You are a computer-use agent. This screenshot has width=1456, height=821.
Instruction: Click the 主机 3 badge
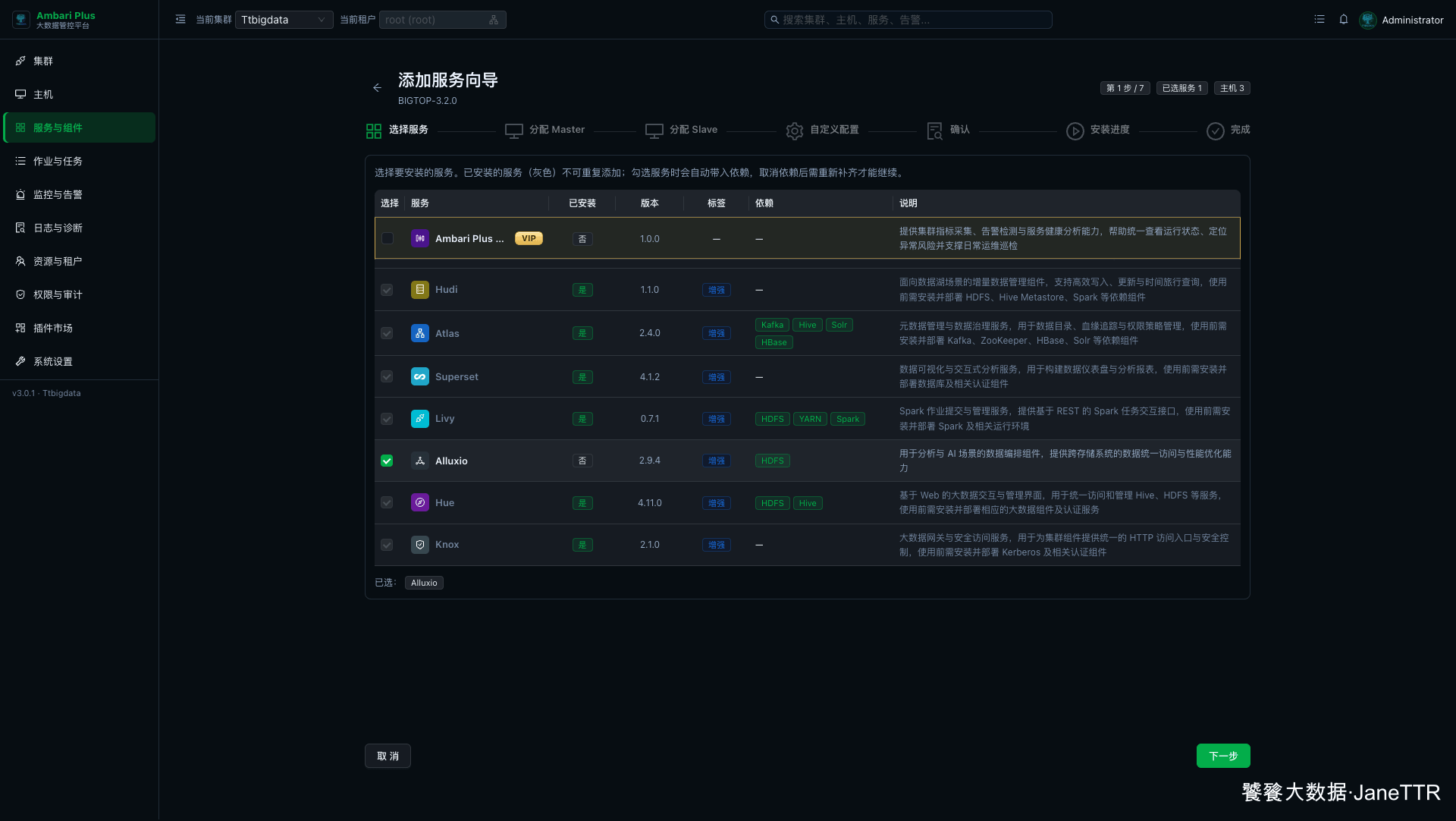pos(1232,88)
